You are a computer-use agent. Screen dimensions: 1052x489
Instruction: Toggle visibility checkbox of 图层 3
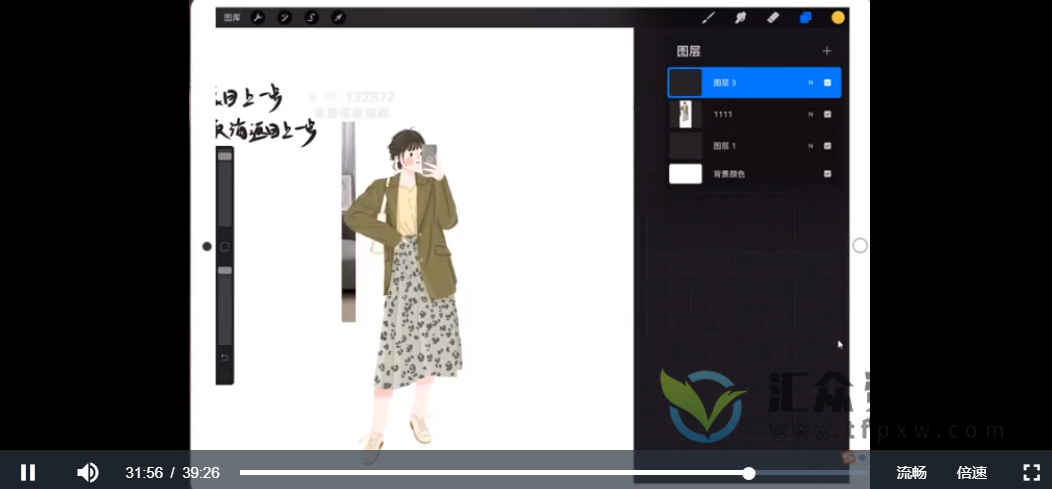[x=827, y=83]
